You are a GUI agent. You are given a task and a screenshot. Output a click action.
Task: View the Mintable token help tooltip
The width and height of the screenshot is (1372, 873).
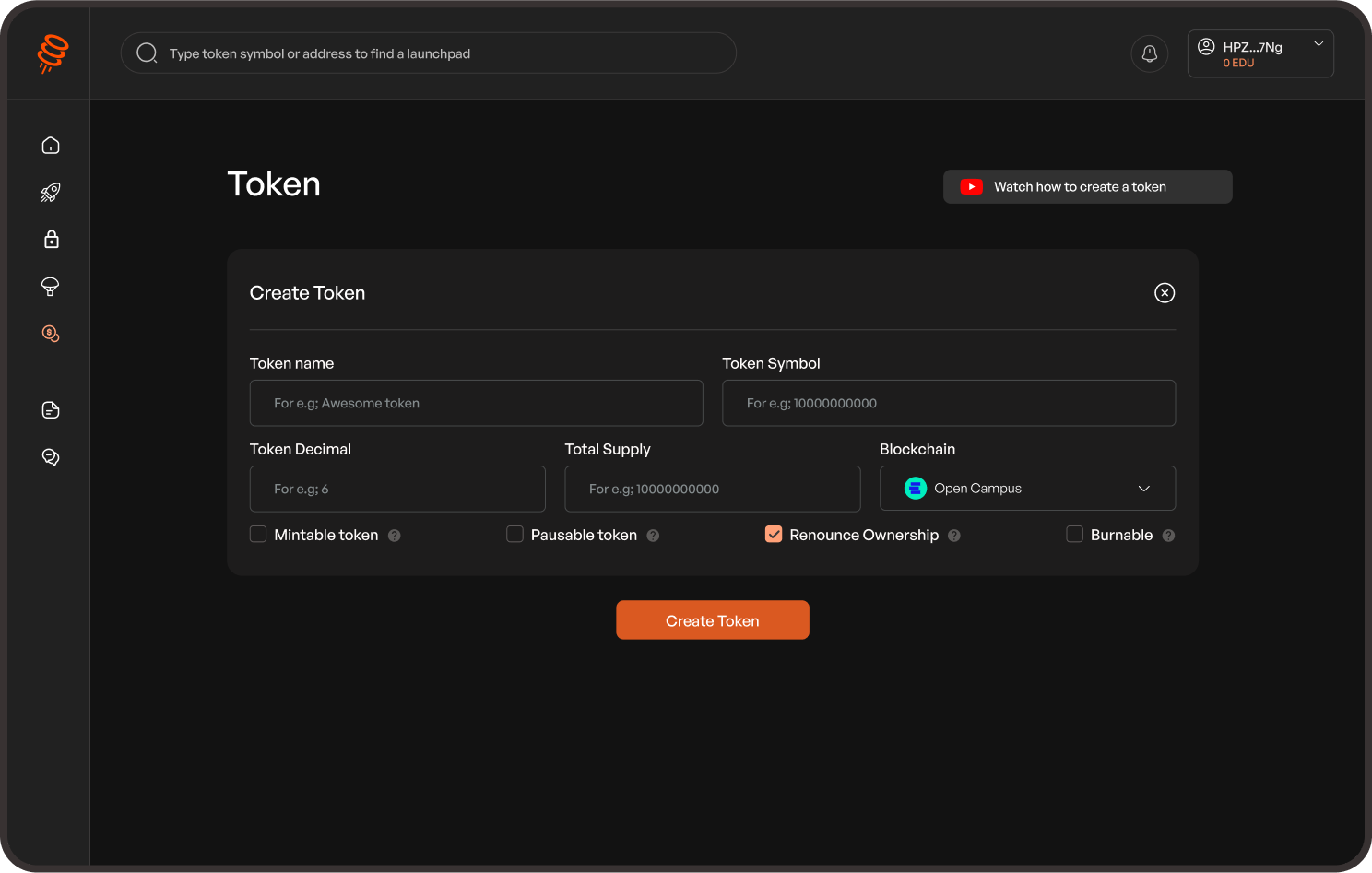click(x=395, y=535)
